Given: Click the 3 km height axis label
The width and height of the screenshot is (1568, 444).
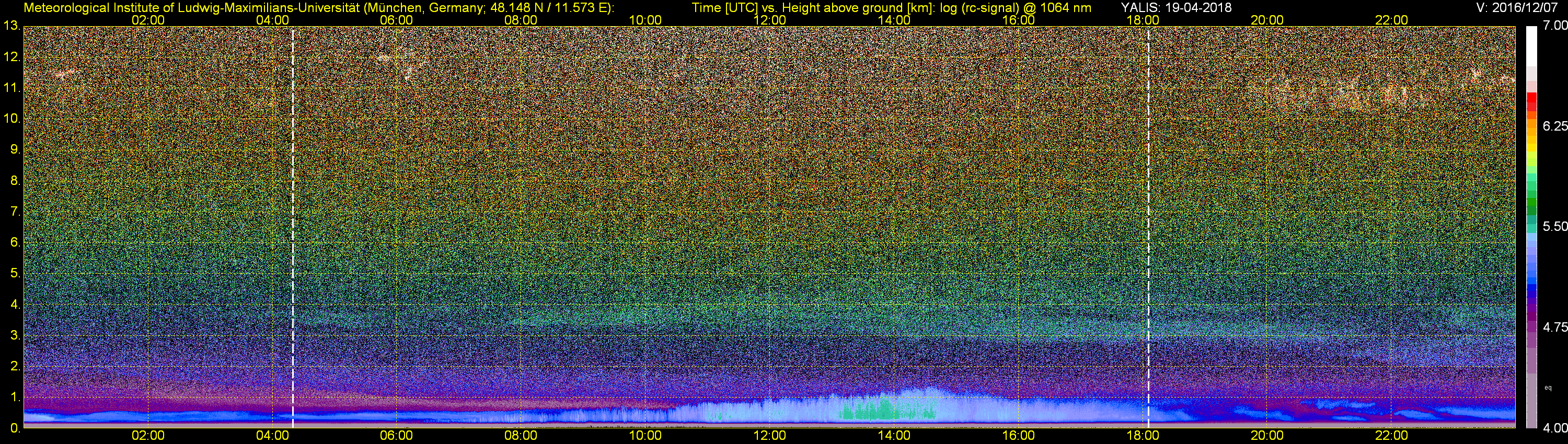Looking at the screenshot, I should coord(15,335).
